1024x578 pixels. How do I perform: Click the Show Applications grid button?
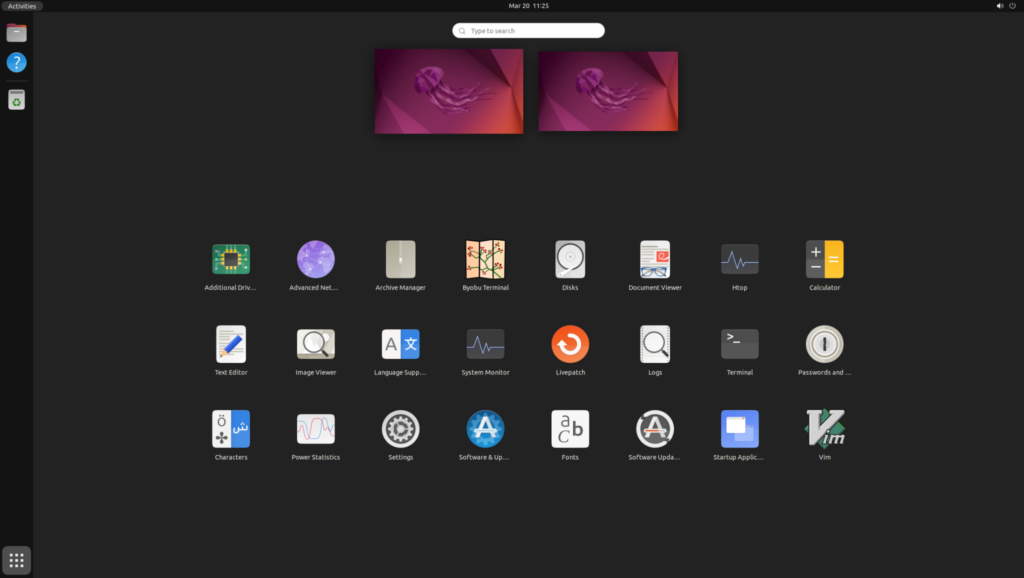(16, 560)
